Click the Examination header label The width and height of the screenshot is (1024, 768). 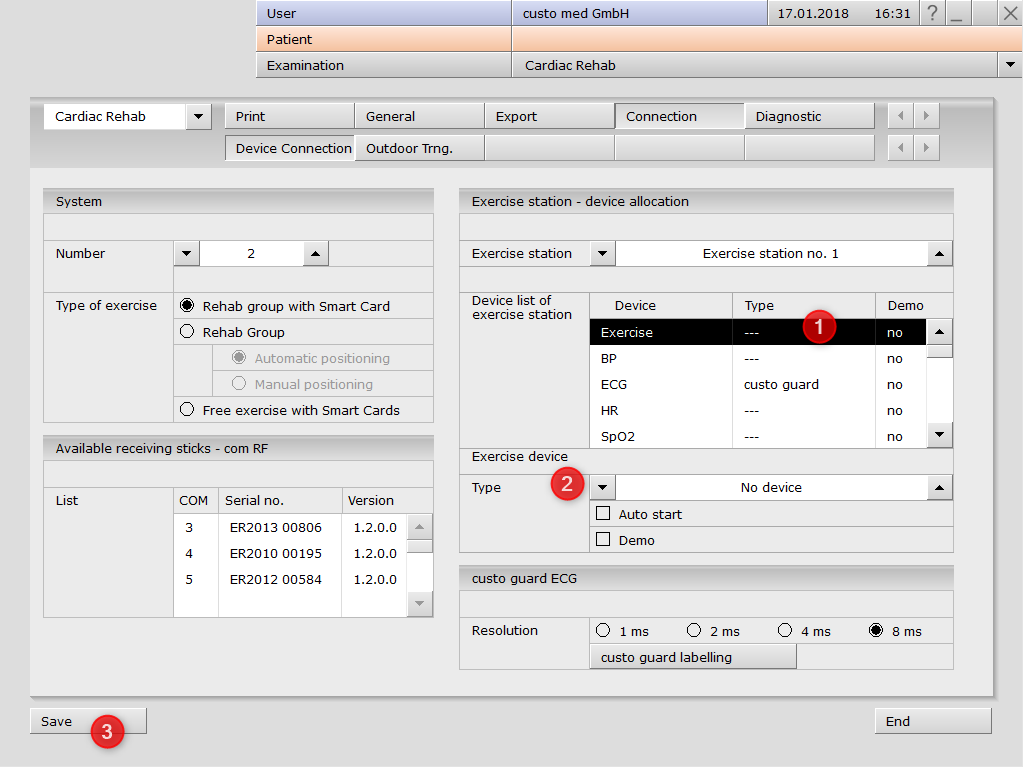(x=384, y=65)
